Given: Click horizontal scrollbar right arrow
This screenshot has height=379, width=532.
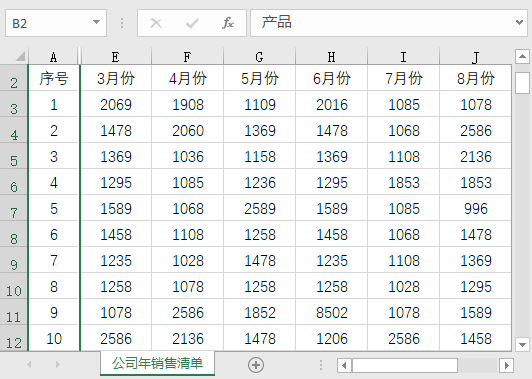Looking at the screenshot, I should pos(507,365).
